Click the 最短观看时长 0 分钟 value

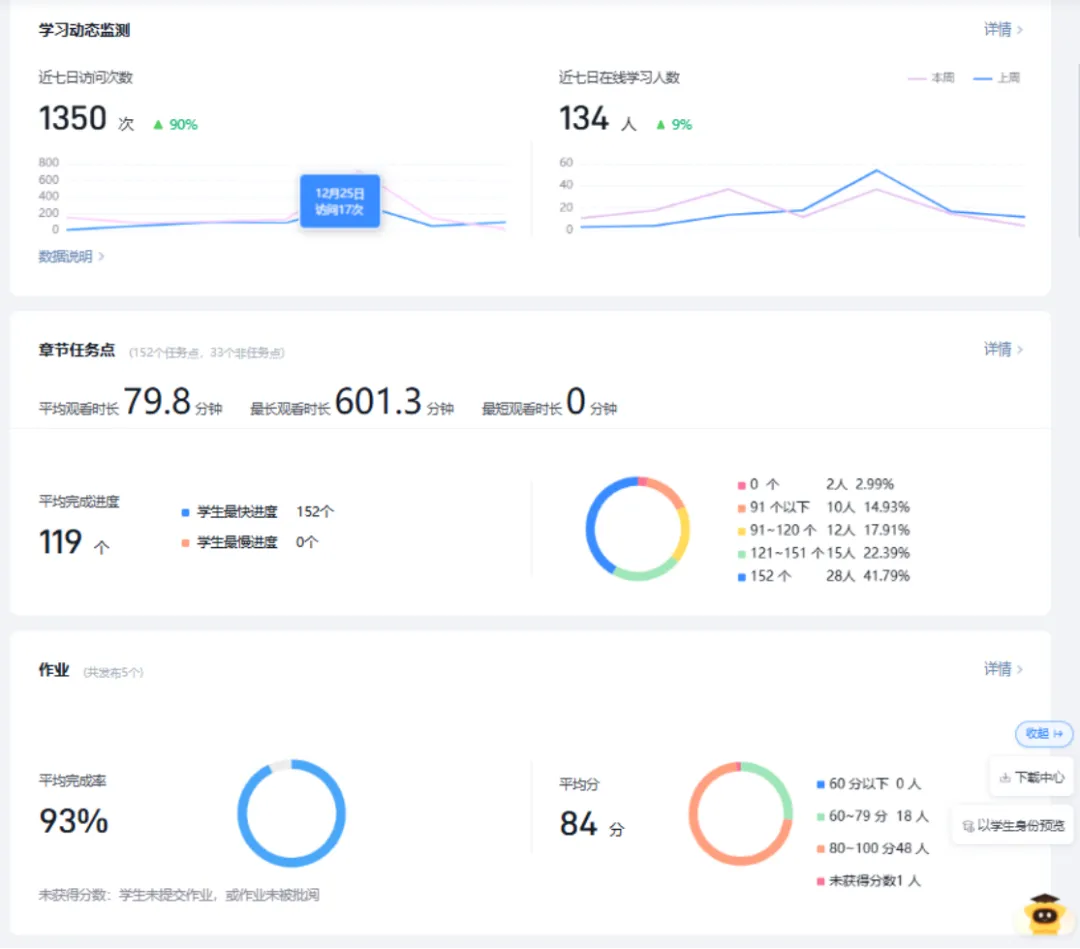point(549,402)
